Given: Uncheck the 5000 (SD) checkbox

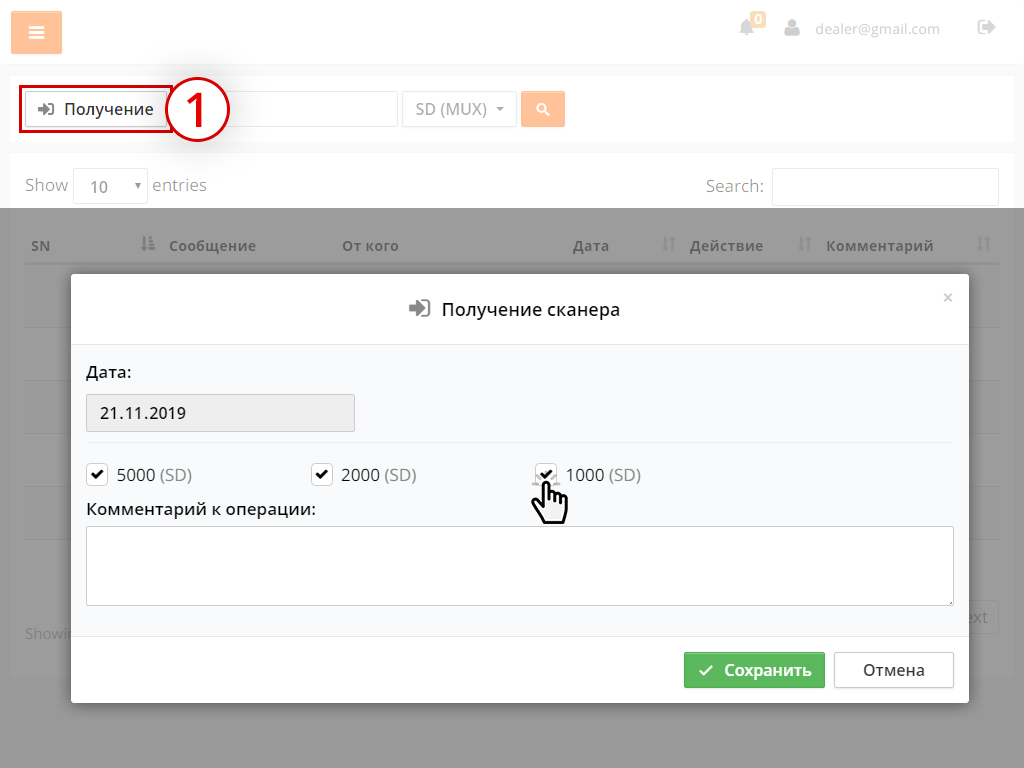Looking at the screenshot, I should (97, 474).
